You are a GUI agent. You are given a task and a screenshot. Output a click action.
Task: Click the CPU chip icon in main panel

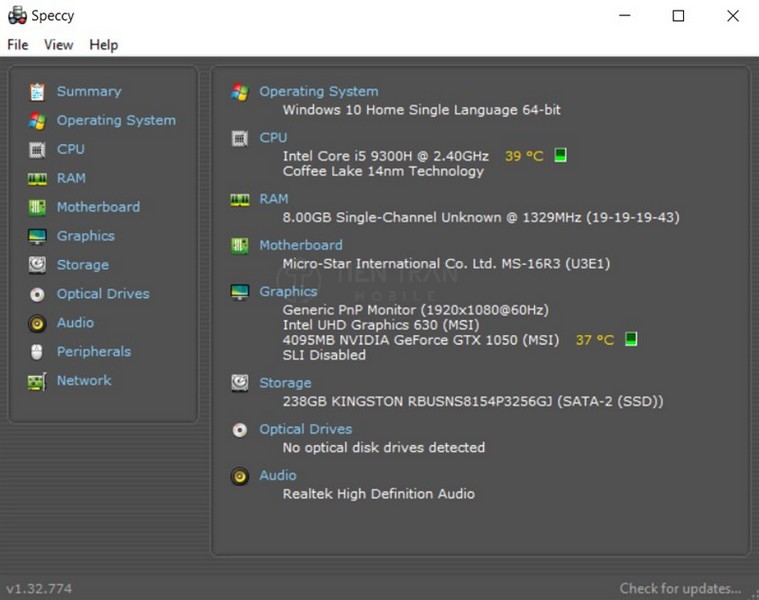(x=240, y=138)
